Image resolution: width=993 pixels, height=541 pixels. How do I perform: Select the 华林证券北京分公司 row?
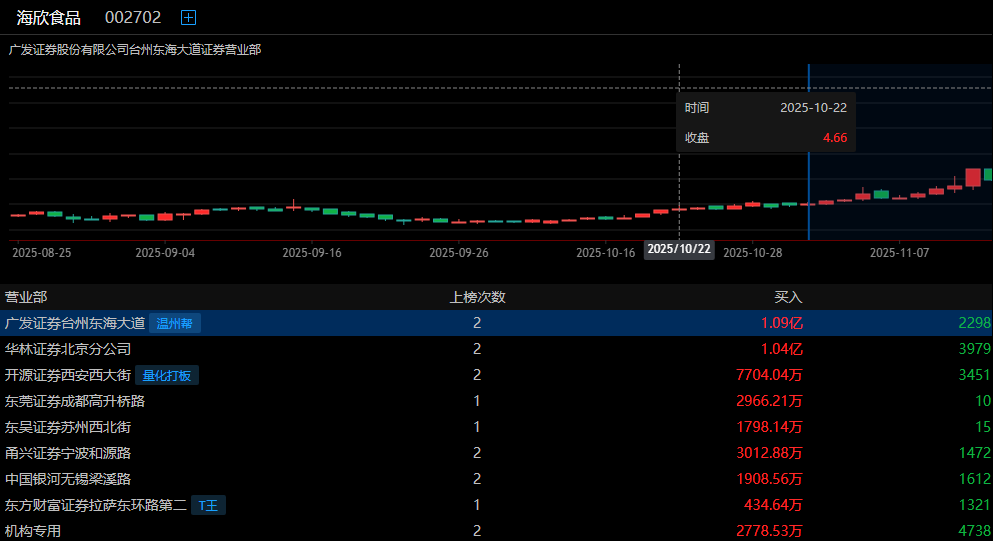point(496,349)
